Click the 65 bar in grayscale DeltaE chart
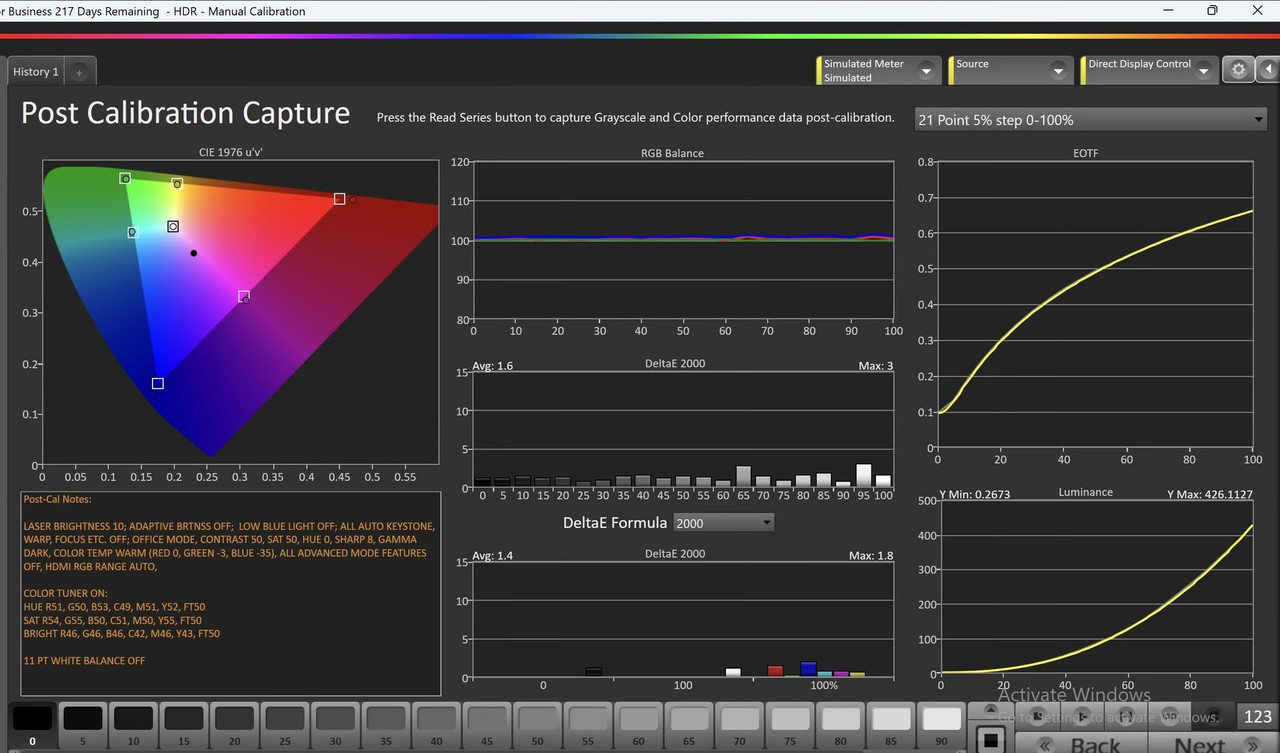This screenshot has width=1280, height=753. 743,476
